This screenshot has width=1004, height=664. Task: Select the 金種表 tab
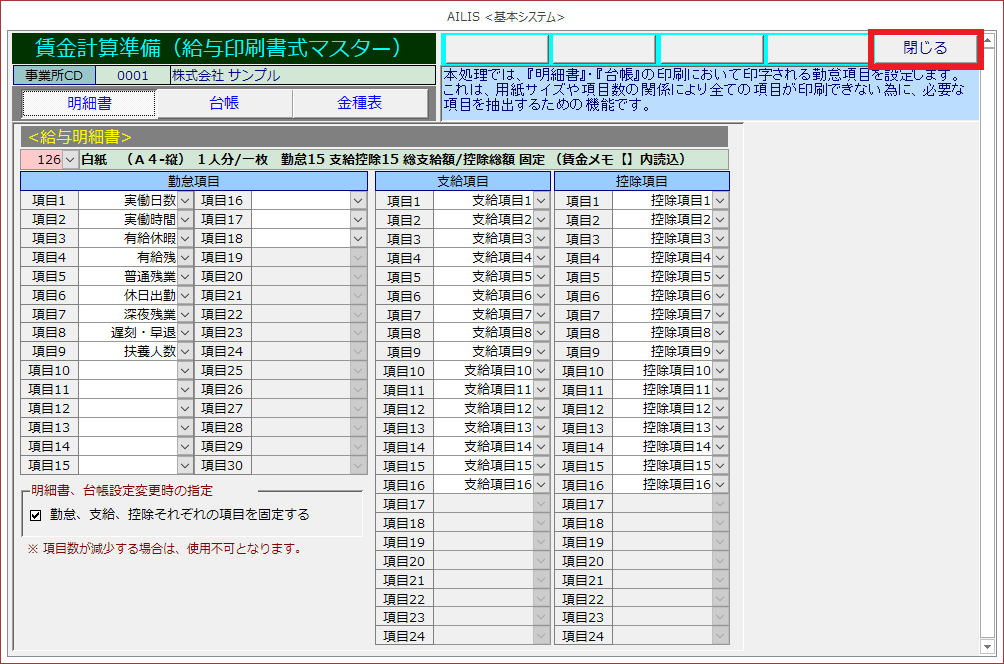click(359, 103)
